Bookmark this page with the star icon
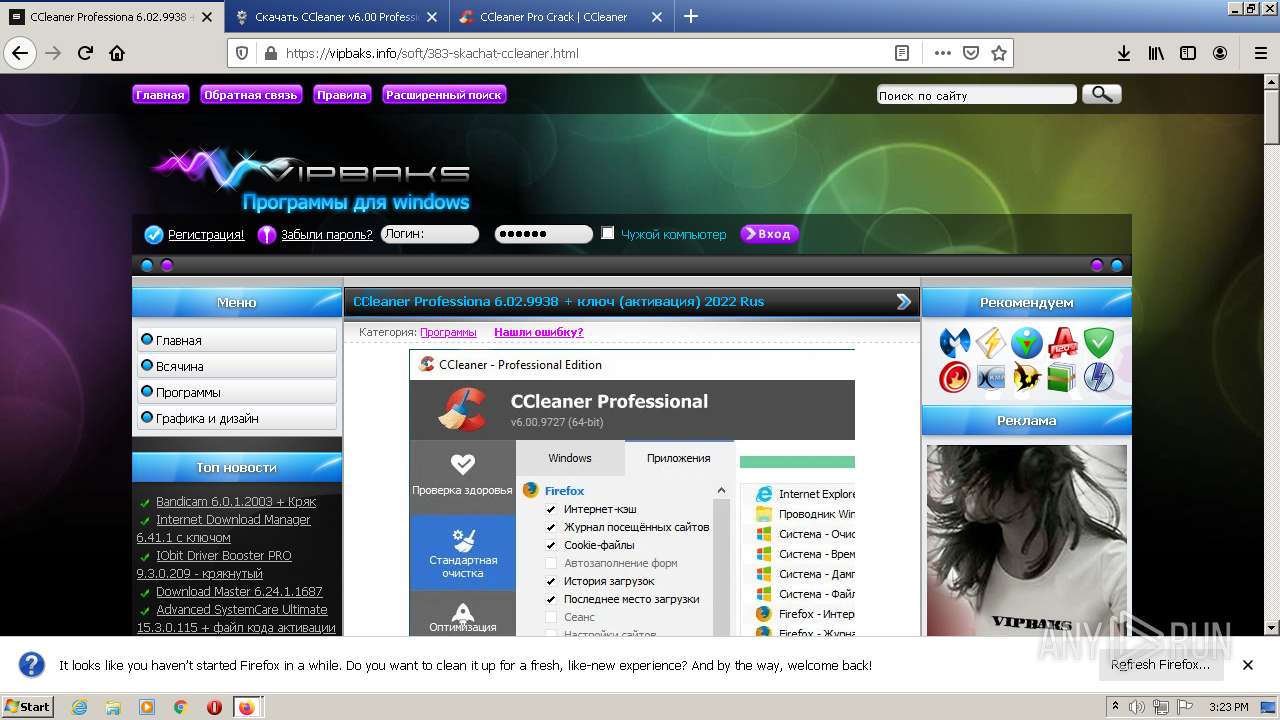Screen dimensions: 1280x720 [998, 53]
